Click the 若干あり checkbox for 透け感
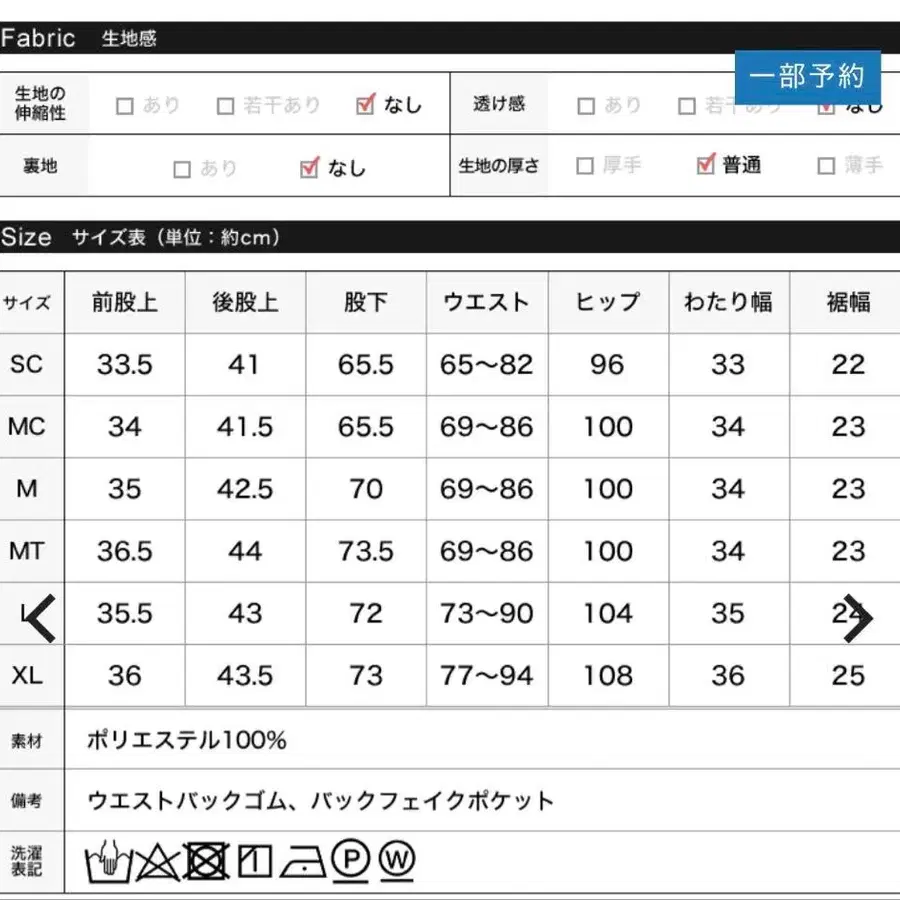This screenshot has height=900, width=900. pyautogui.click(x=687, y=104)
